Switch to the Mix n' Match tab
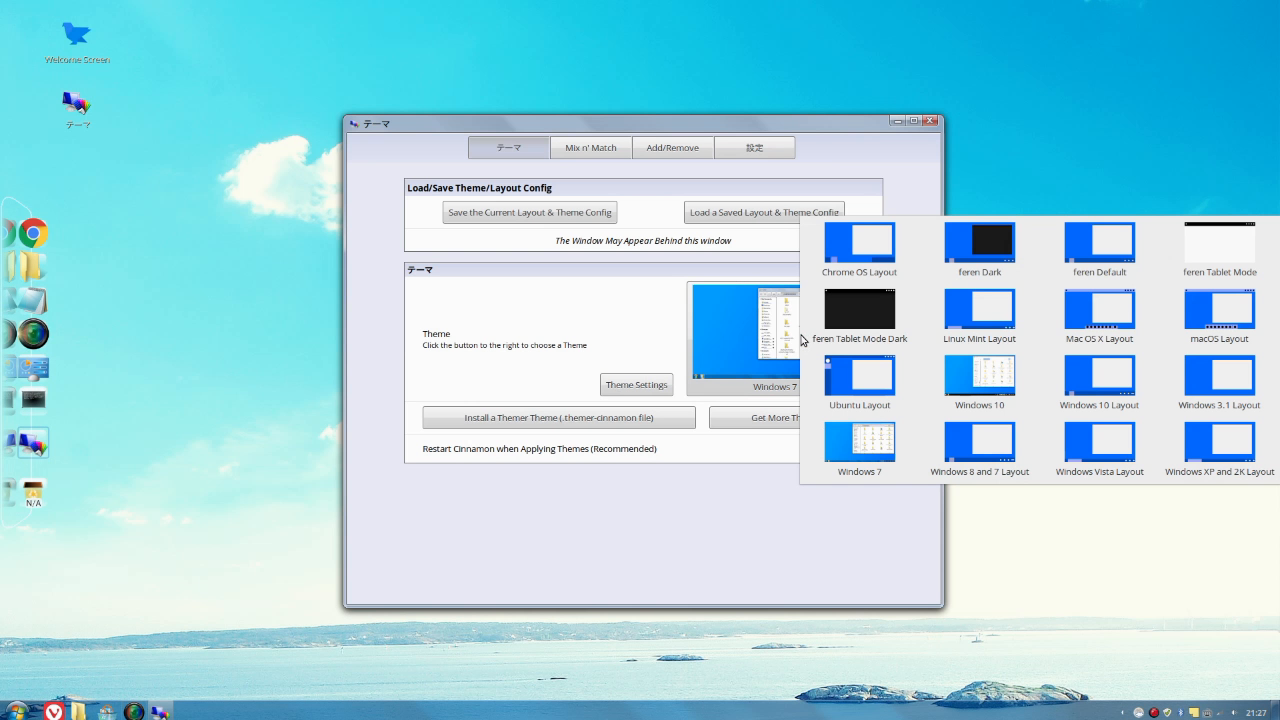Viewport: 1280px width, 720px height. (x=591, y=147)
